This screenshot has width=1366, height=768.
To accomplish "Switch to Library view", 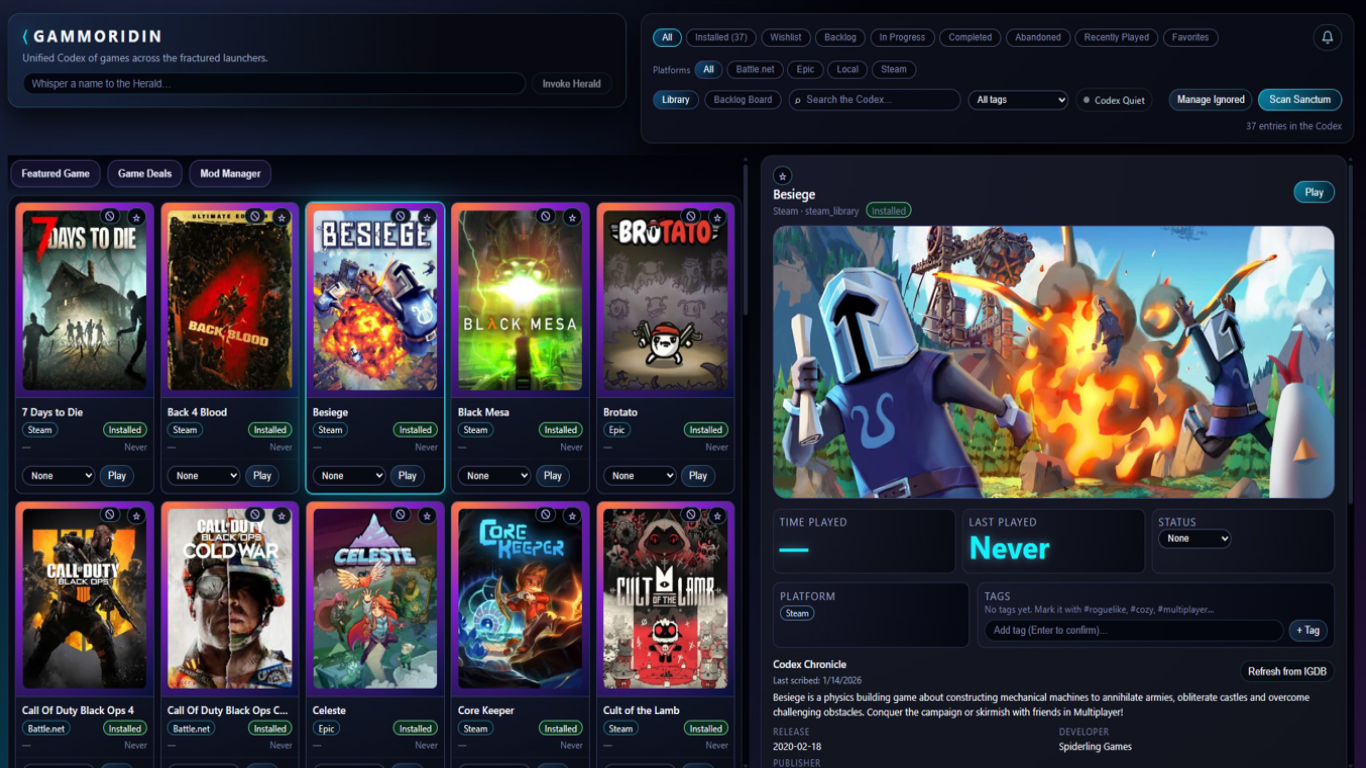I will (676, 100).
